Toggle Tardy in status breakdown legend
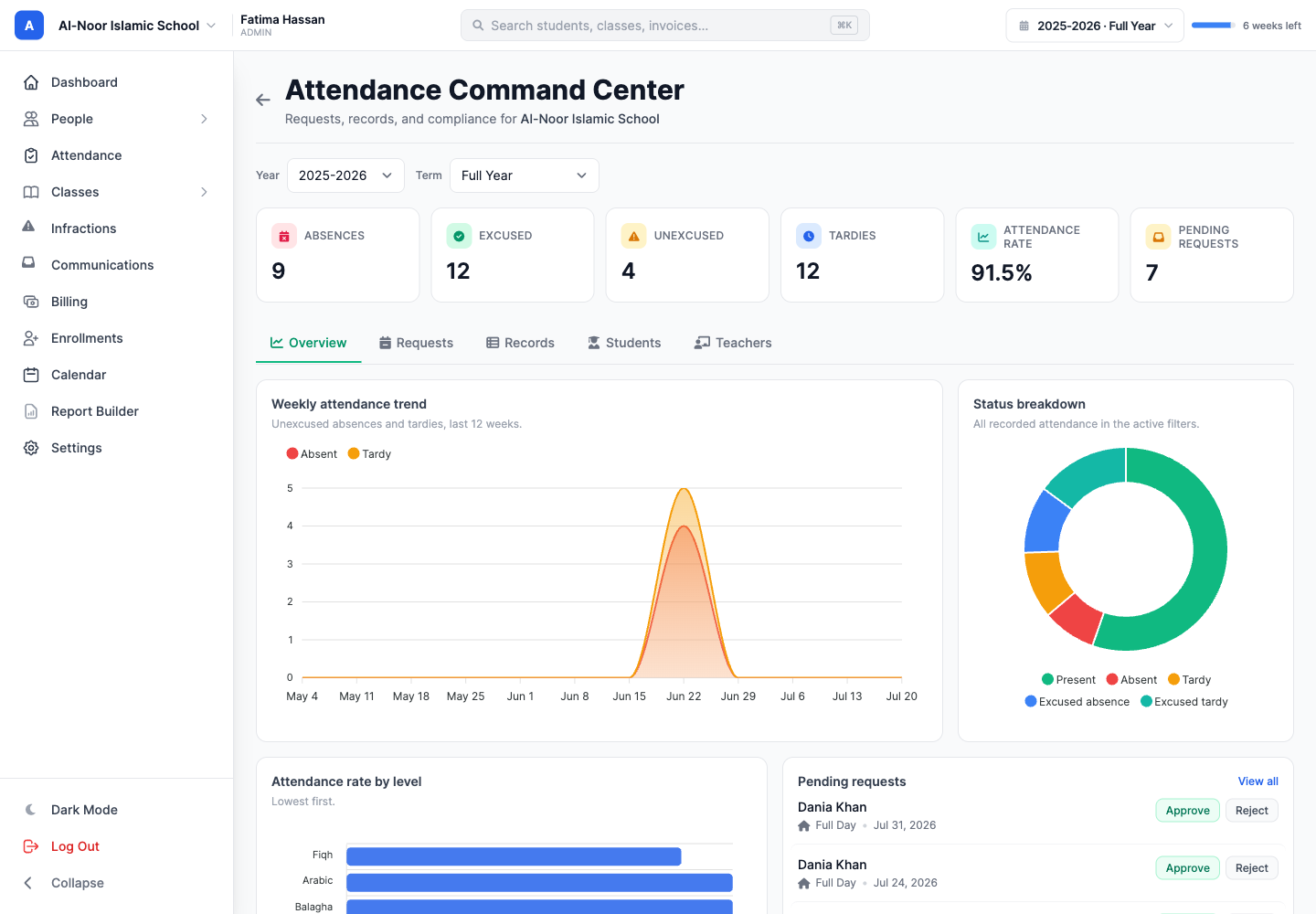 [1189, 679]
